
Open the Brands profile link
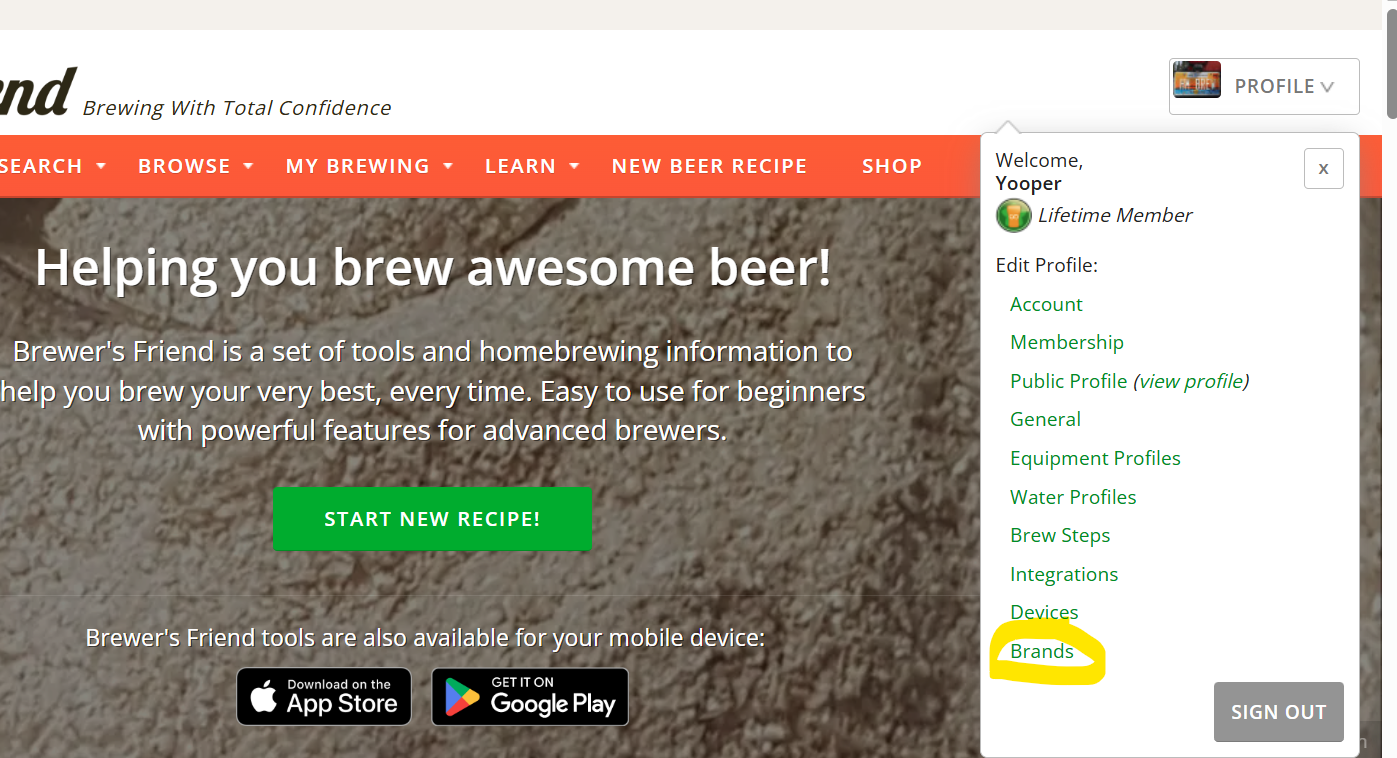(x=1042, y=651)
